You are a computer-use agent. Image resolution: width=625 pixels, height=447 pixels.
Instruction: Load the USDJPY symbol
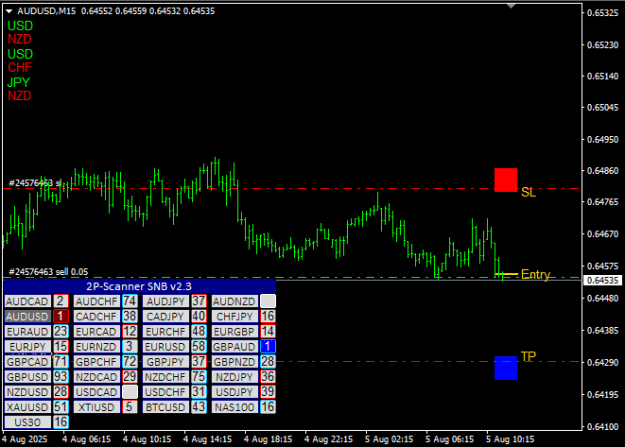(x=235, y=392)
